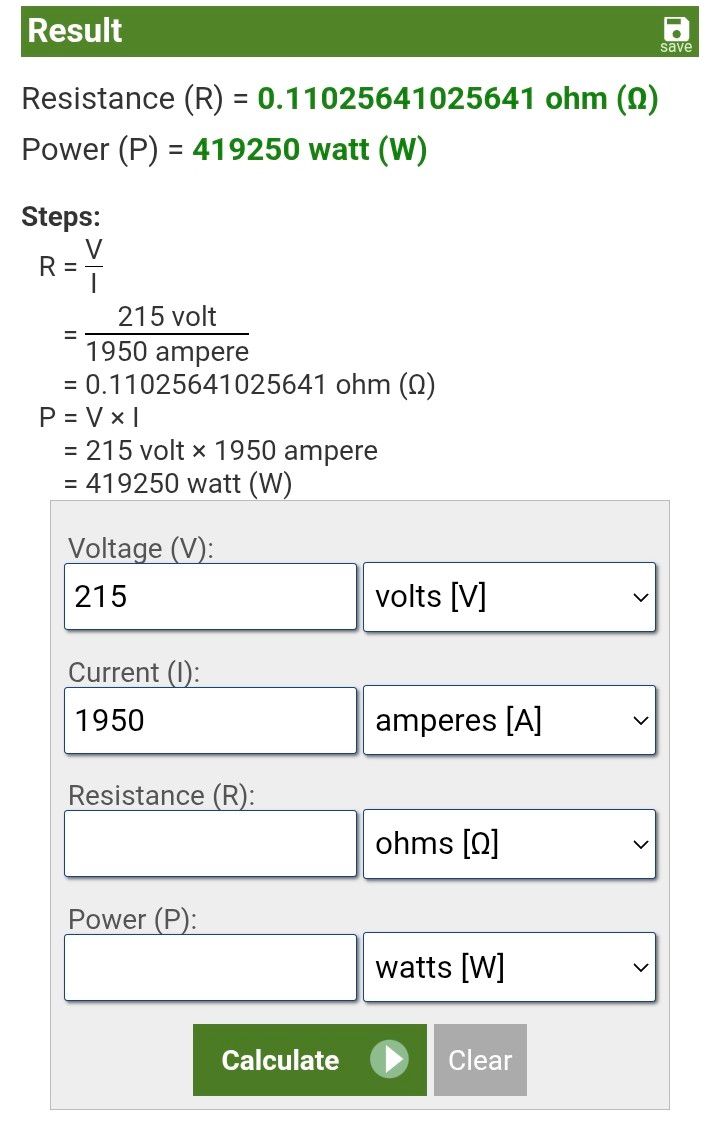The image size is (720, 1122).
Task: Click the "P = V × I" formula line
Action: coord(89,417)
